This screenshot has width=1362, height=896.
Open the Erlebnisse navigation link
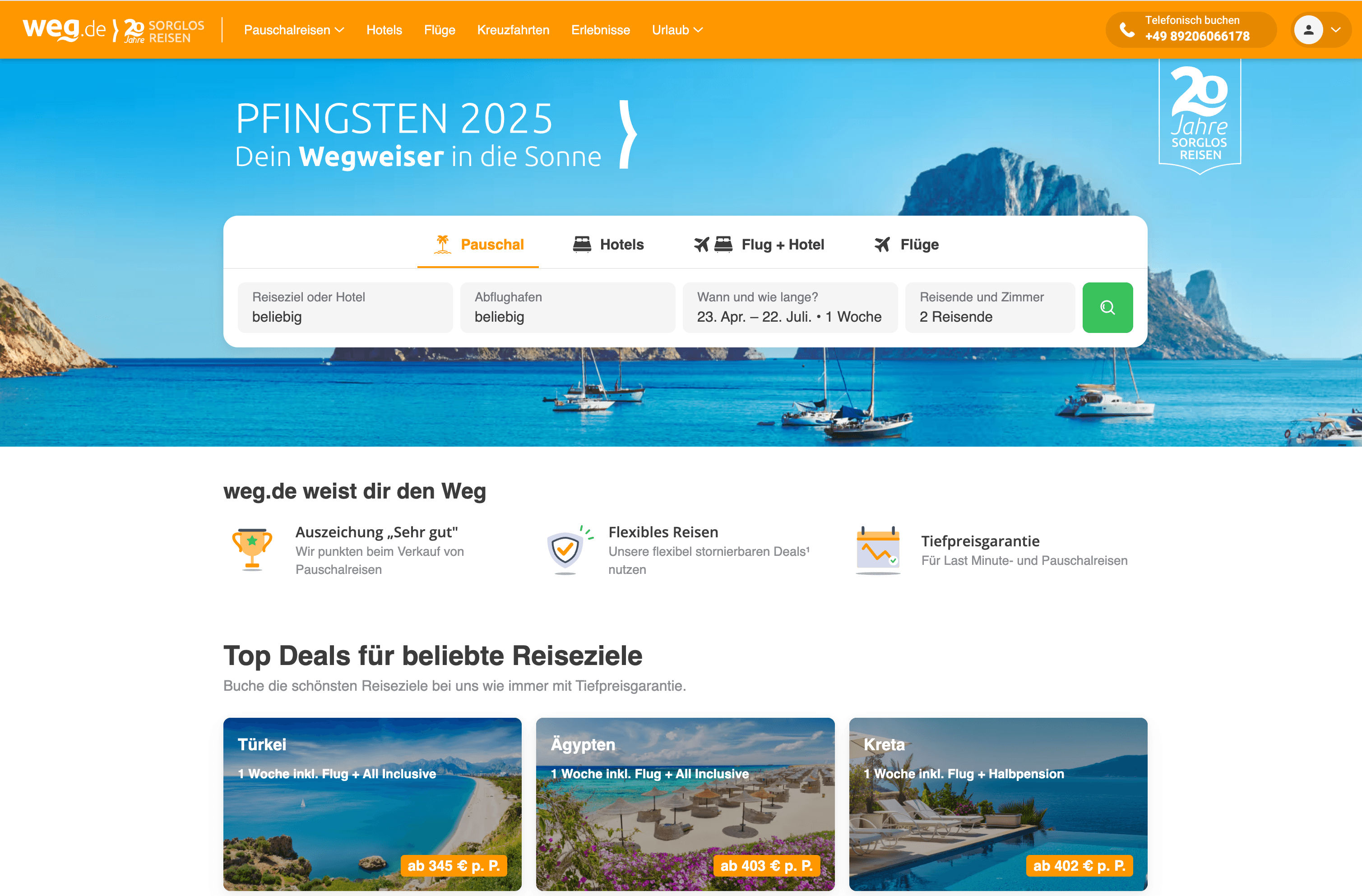[600, 30]
